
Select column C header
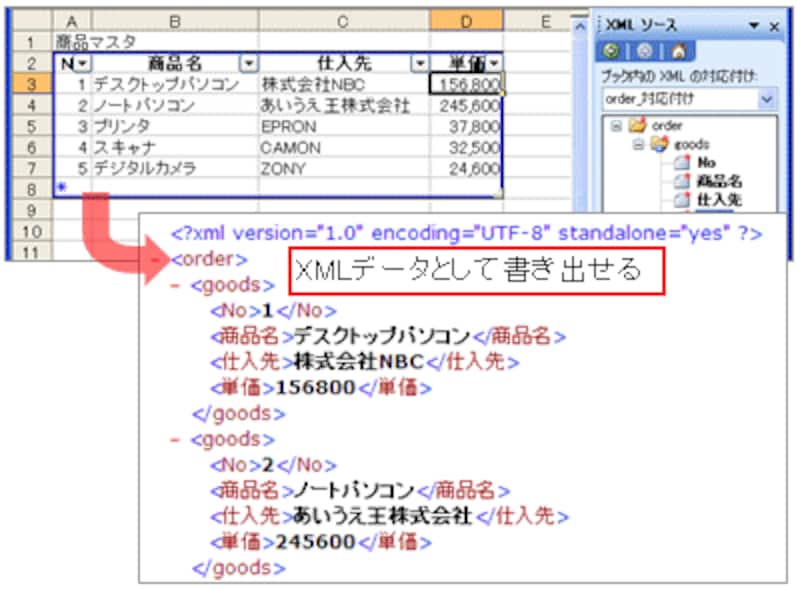pos(343,21)
